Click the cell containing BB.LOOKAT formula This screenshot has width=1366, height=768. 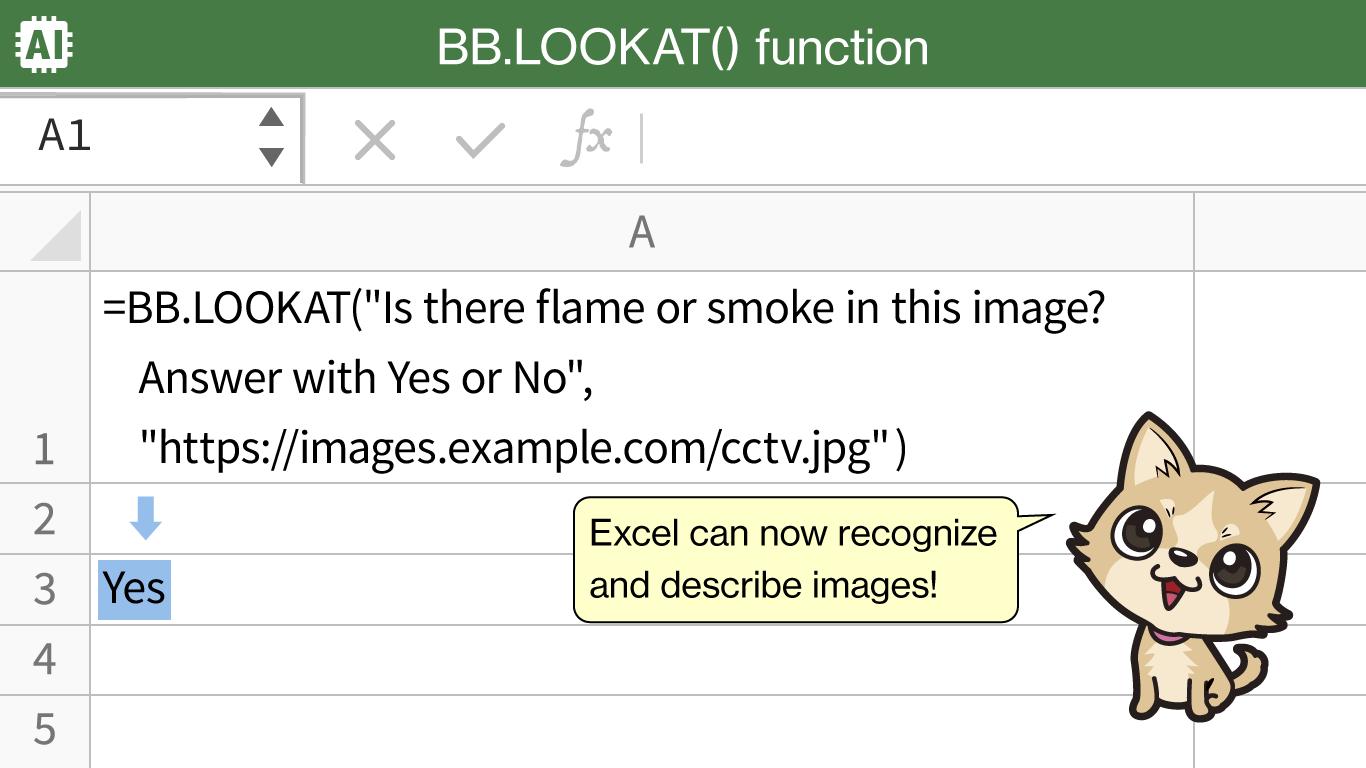[600, 378]
